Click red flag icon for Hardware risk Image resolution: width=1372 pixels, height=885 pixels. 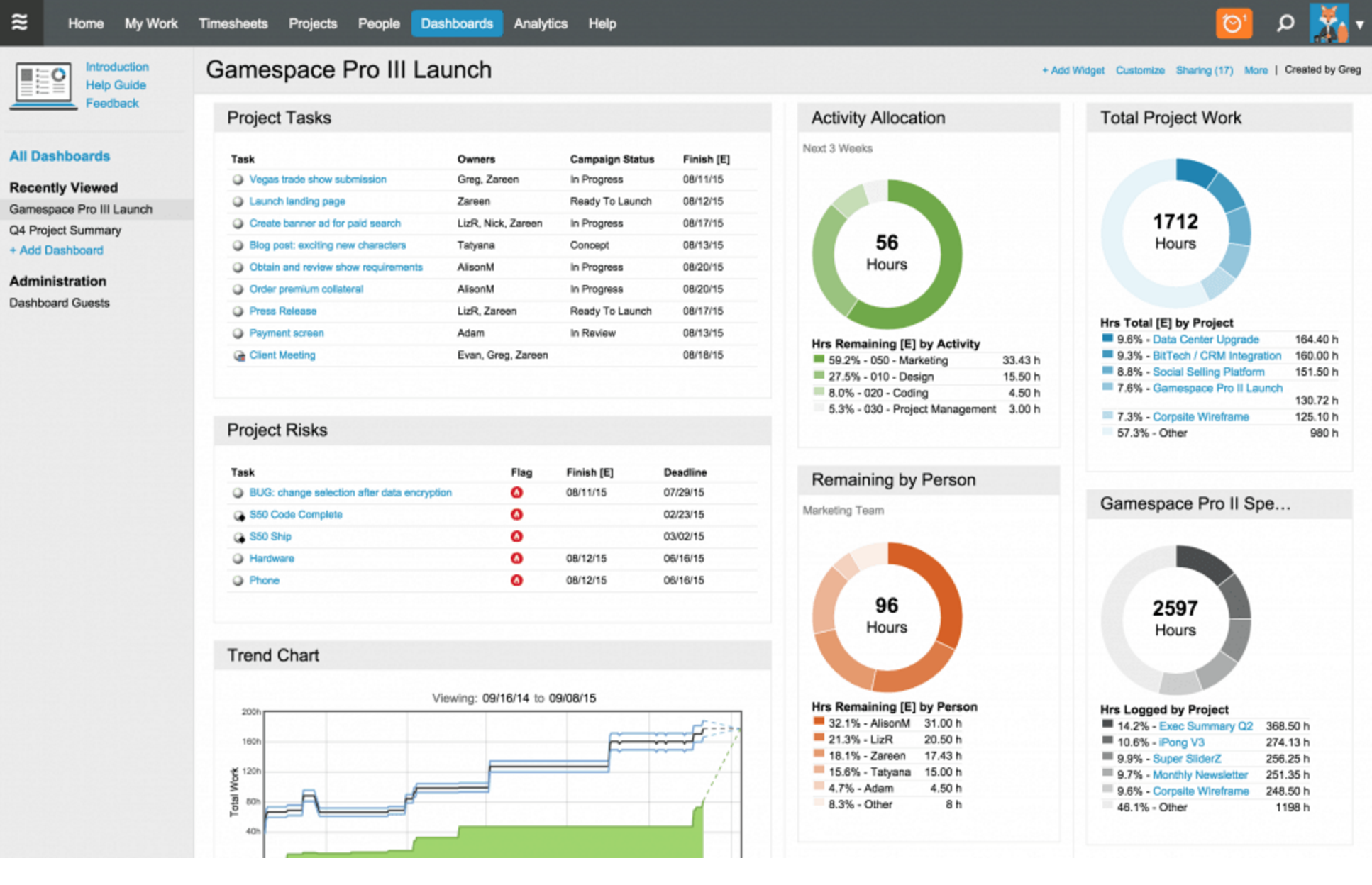point(516,558)
